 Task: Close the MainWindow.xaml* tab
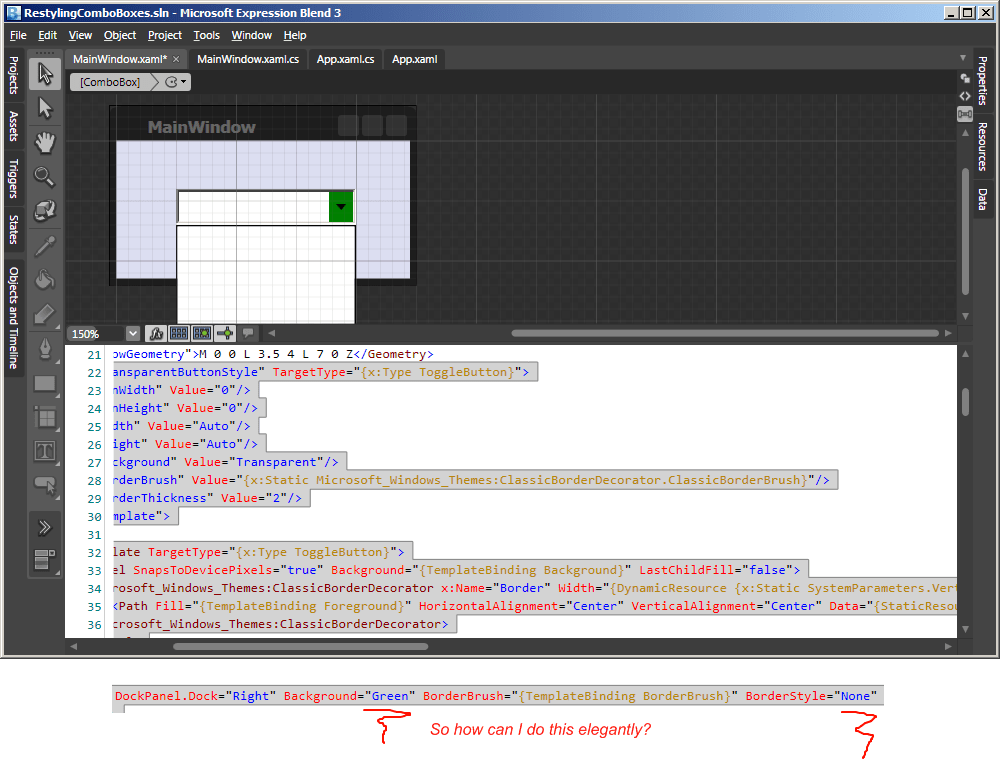pos(177,59)
